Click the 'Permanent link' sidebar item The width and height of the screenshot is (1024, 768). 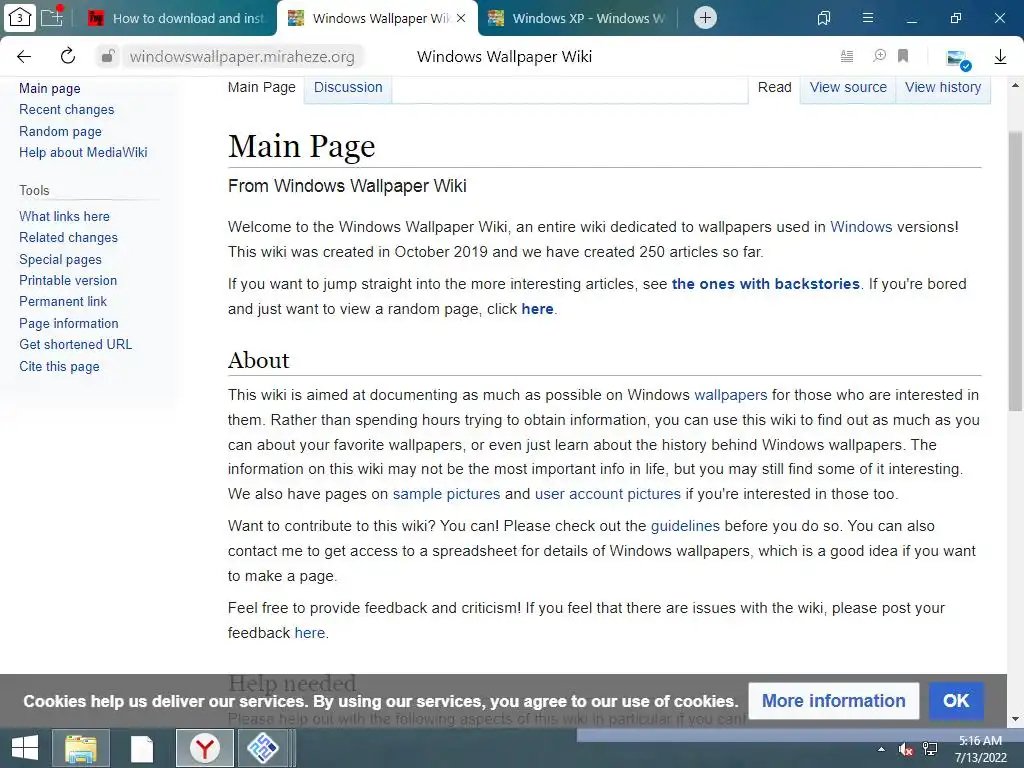63,301
